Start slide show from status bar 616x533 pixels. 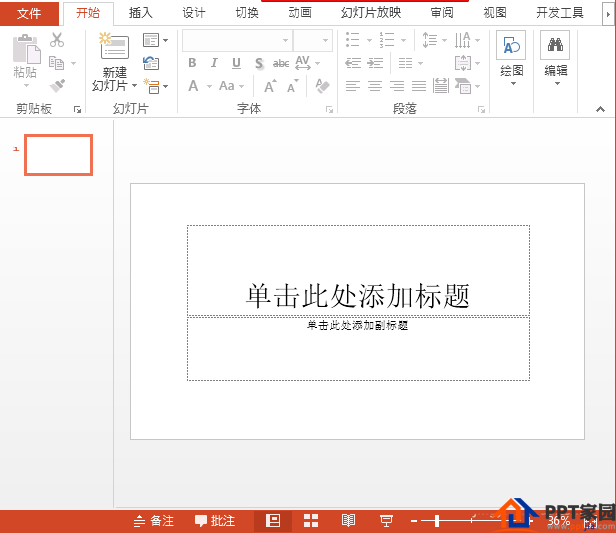coord(387,521)
